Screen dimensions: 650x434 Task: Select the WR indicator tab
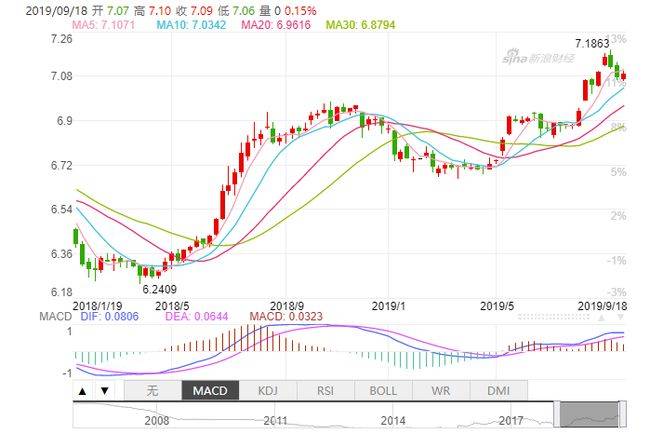point(441,390)
